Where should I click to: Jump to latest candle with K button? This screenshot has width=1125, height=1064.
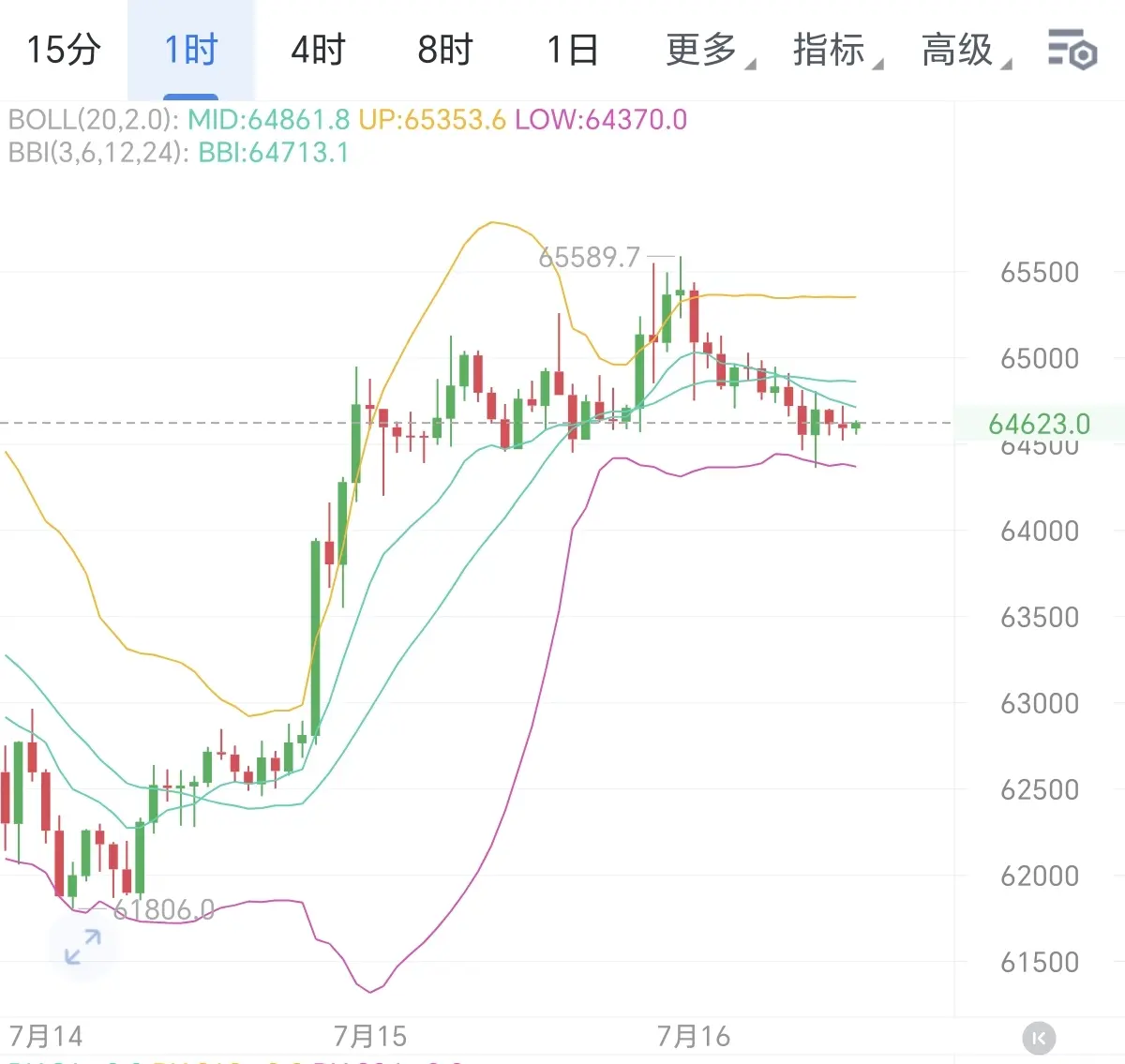tap(1038, 1038)
